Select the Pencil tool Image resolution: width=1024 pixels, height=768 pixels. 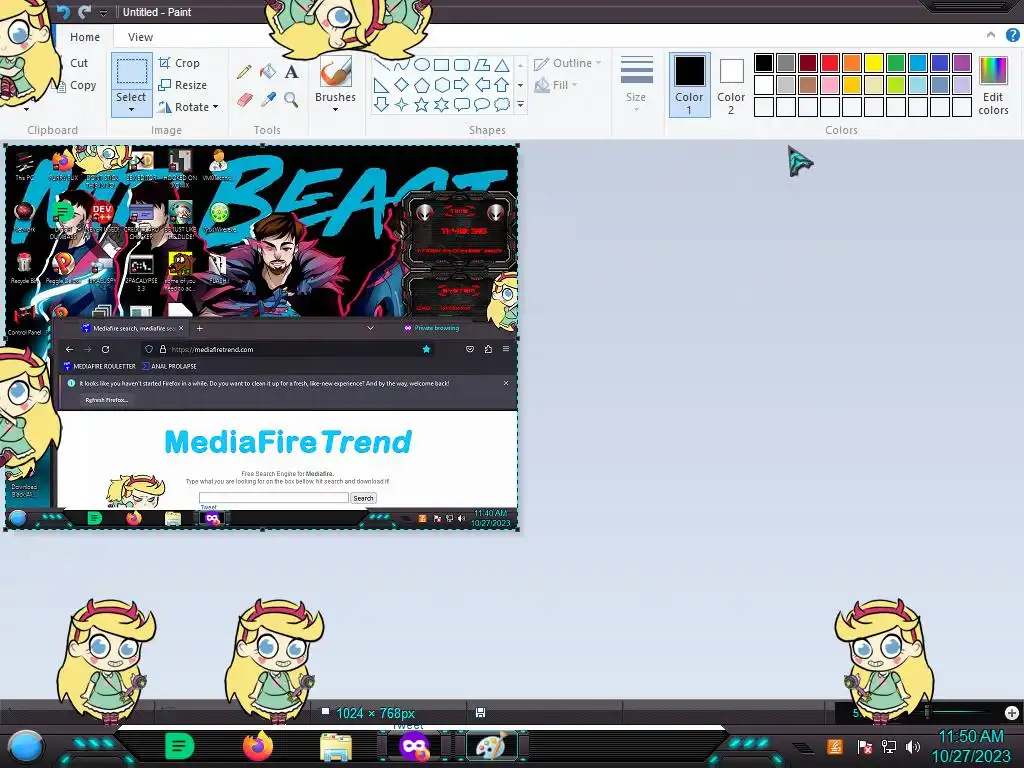[244, 71]
